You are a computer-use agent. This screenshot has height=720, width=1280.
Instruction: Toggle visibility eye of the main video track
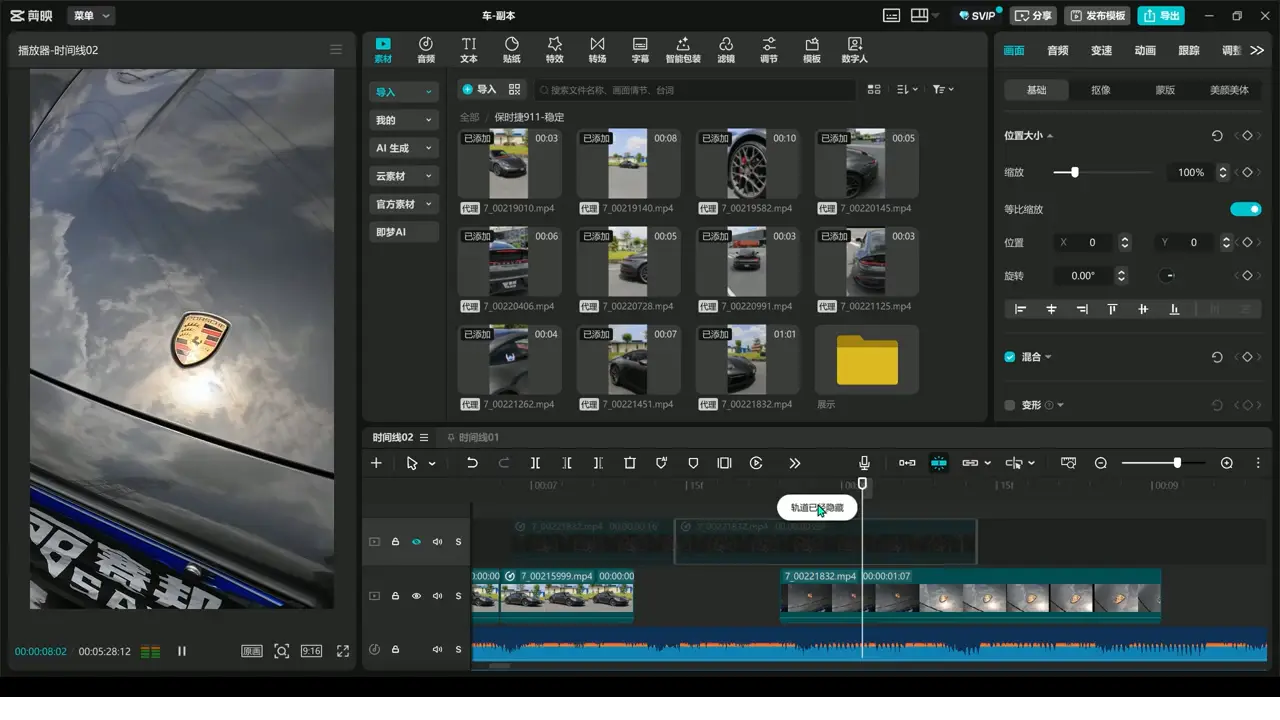pyautogui.click(x=416, y=596)
